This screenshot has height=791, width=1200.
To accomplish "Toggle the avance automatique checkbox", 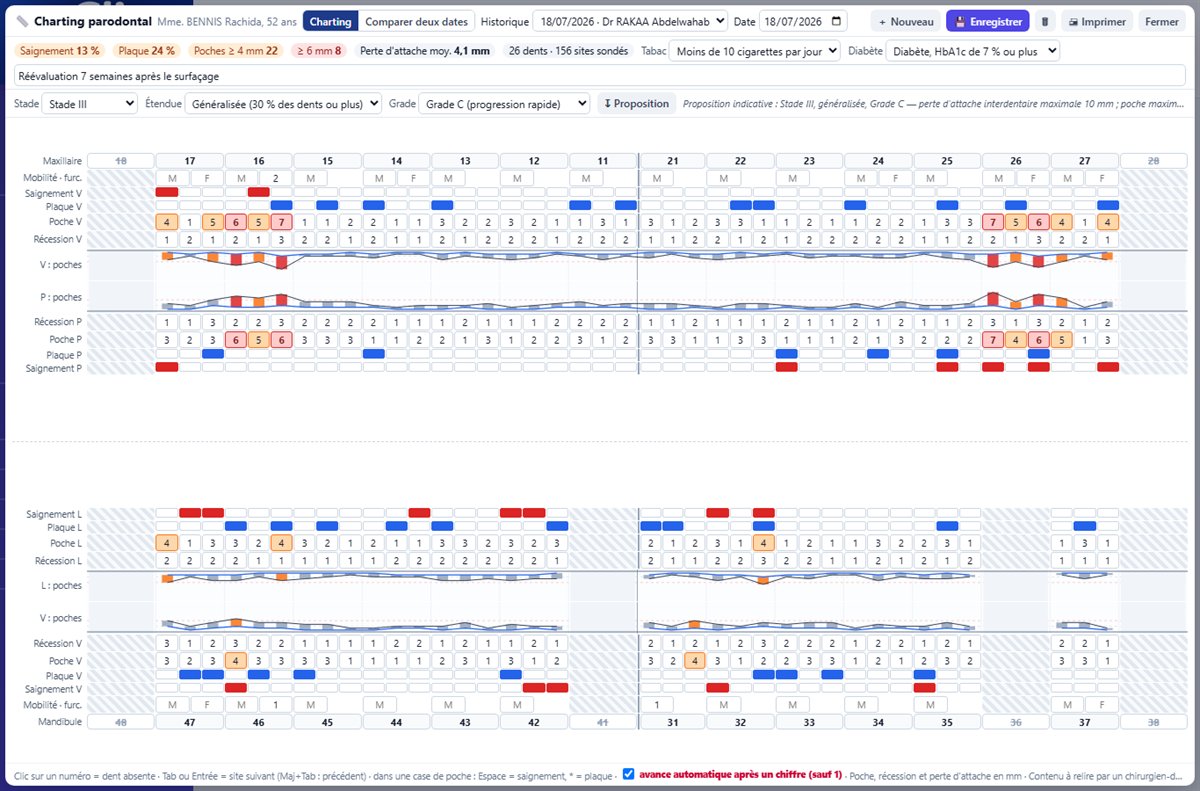I will tap(628, 773).
